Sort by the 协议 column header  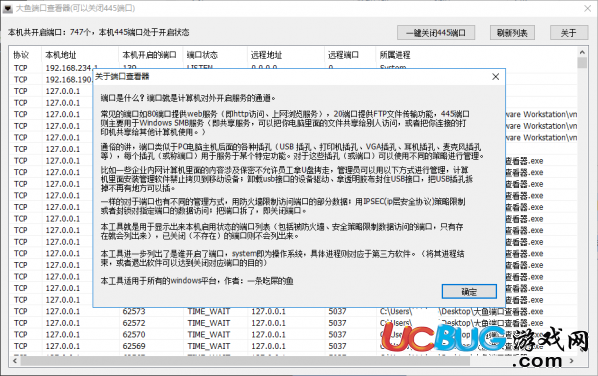26,55
